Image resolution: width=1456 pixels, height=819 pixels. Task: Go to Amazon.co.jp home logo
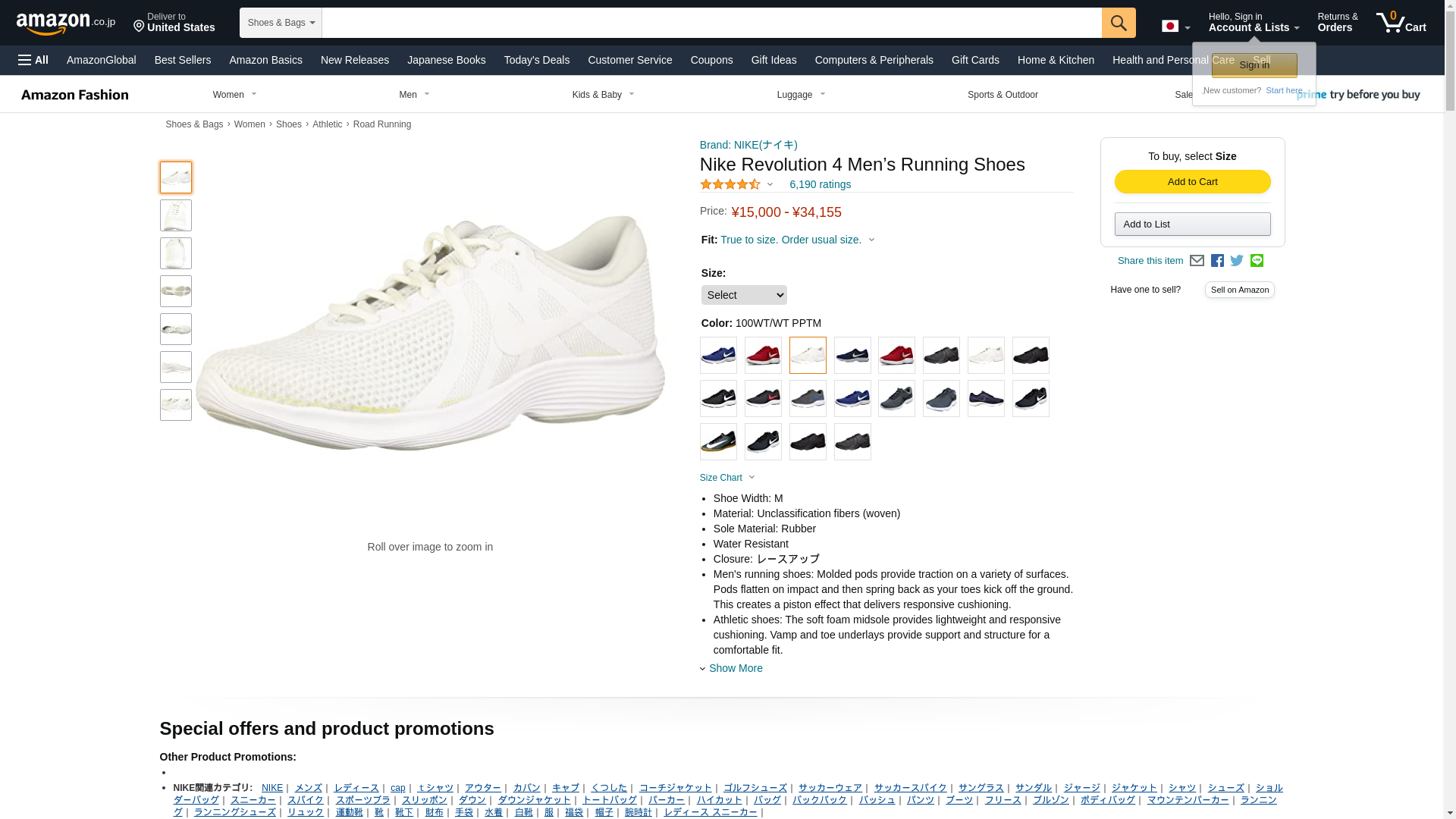click(66, 23)
